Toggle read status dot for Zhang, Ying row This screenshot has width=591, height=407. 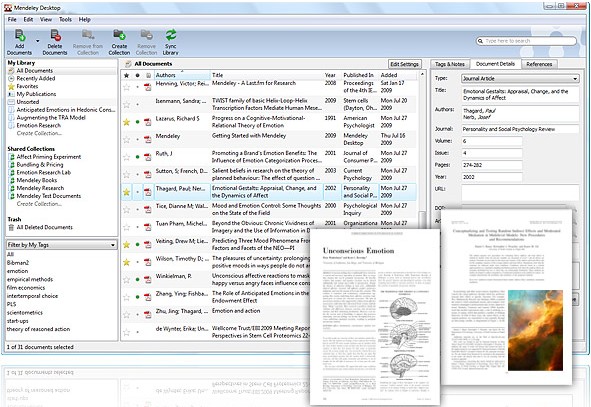point(138,297)
